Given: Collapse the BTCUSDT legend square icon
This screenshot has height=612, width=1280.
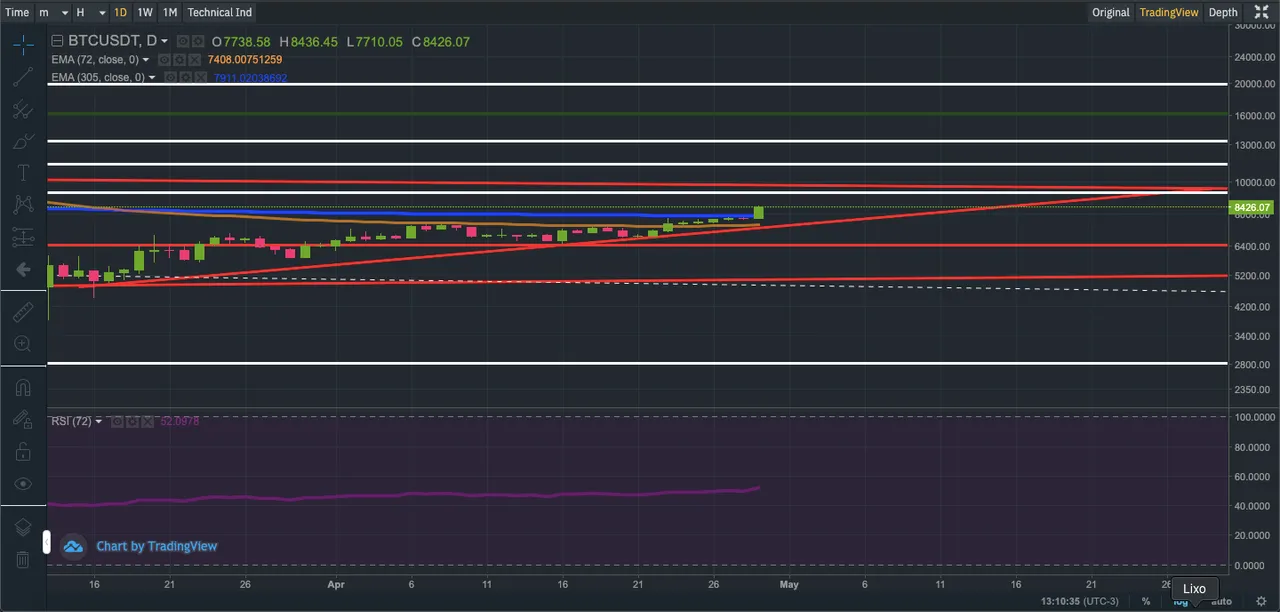Looking at the screenshot, I should 57,41.
